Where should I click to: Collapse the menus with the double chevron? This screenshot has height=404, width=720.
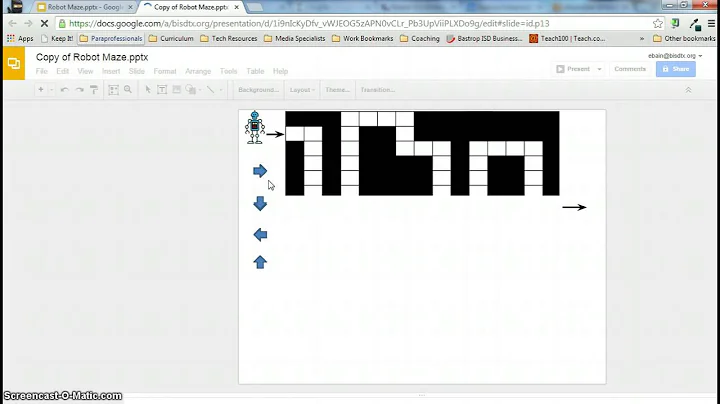pyautogui.click(x=688, y=90)
